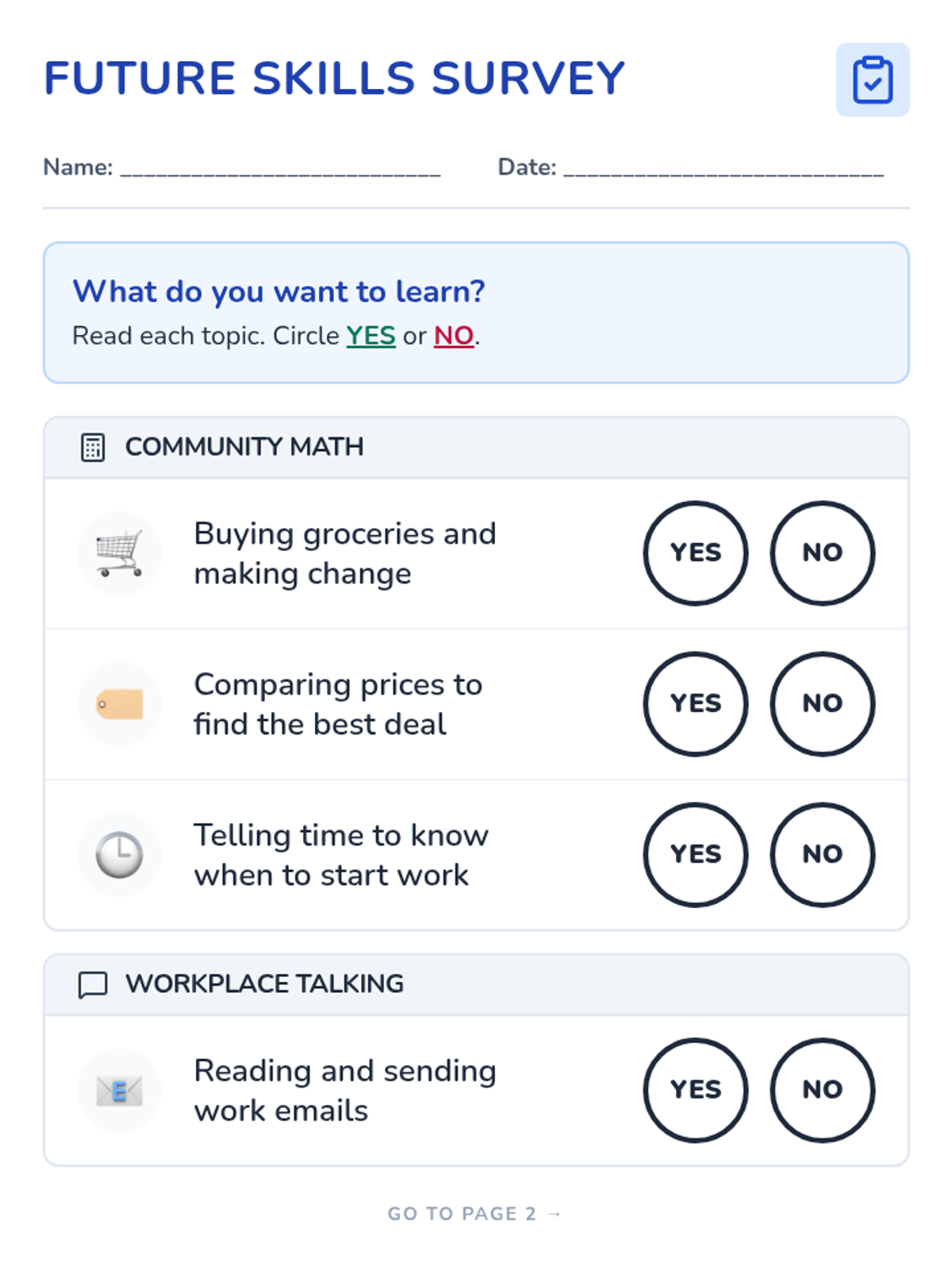Mark YES for reading work emails
Image resolution: width=952 pixels, height=1270 pixels.
point(695,1091)
